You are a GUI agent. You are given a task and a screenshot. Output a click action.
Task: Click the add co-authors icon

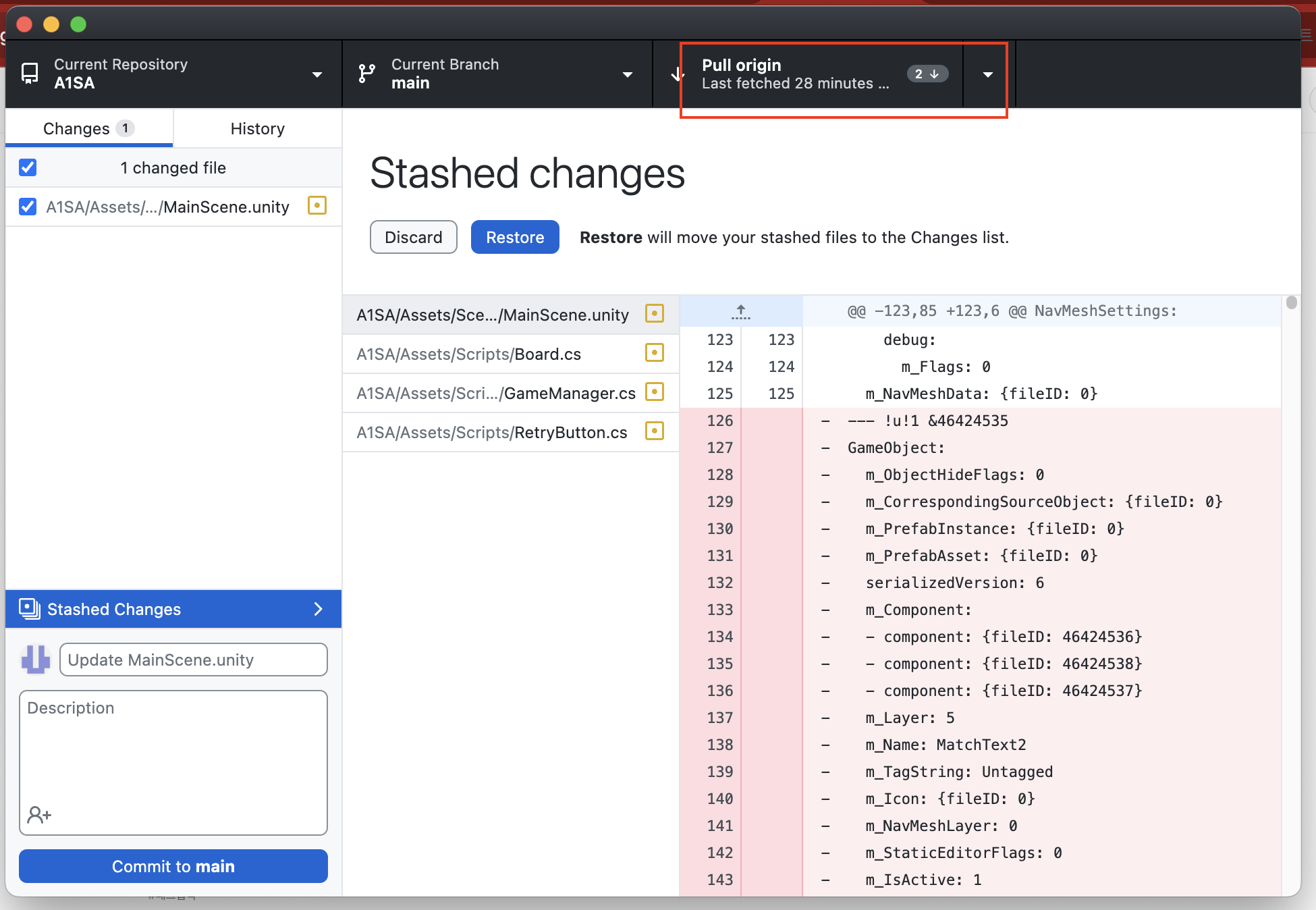[39, 815]
